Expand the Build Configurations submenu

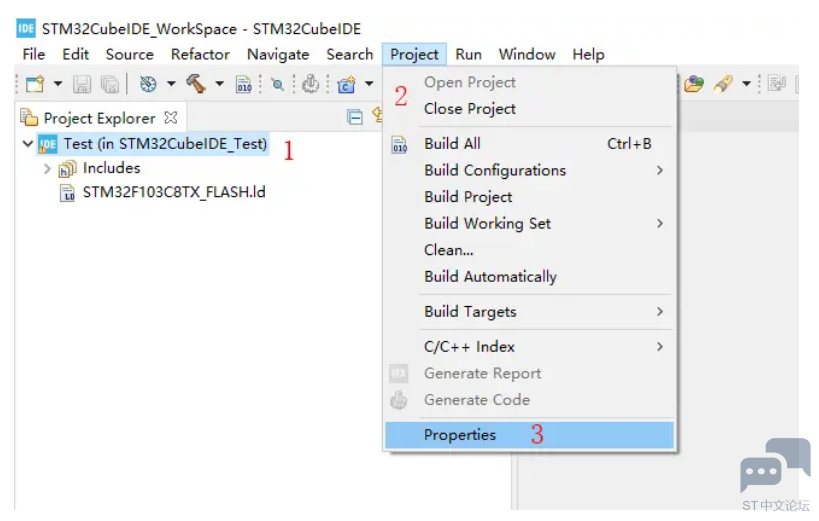pyautogui.click(x=530, y=170)
